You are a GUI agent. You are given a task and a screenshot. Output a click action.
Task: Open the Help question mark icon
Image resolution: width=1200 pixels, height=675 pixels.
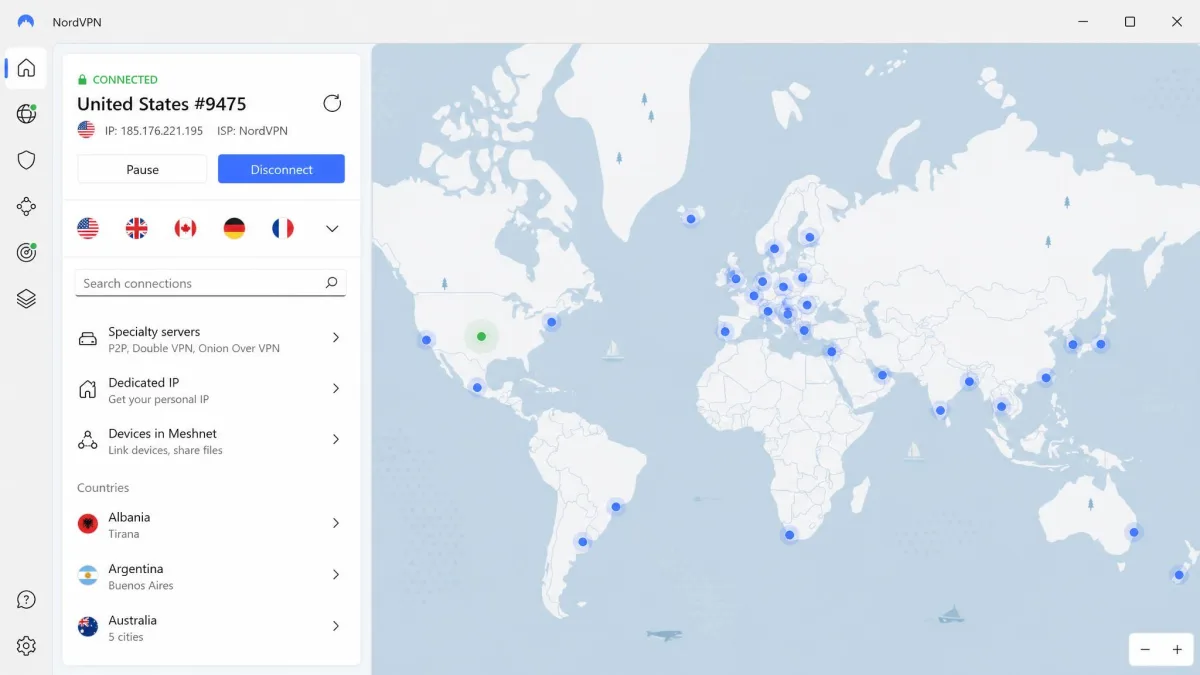coord(27,600)
